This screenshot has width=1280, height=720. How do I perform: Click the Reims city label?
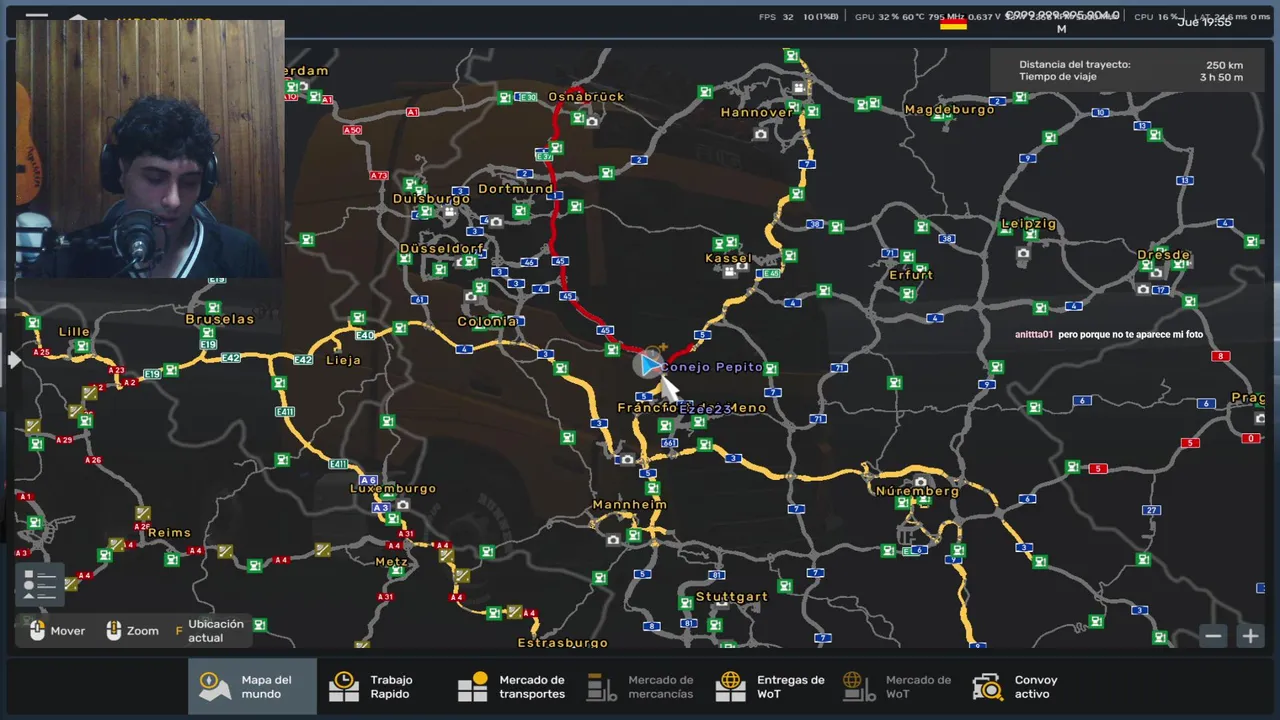[169, 533]
